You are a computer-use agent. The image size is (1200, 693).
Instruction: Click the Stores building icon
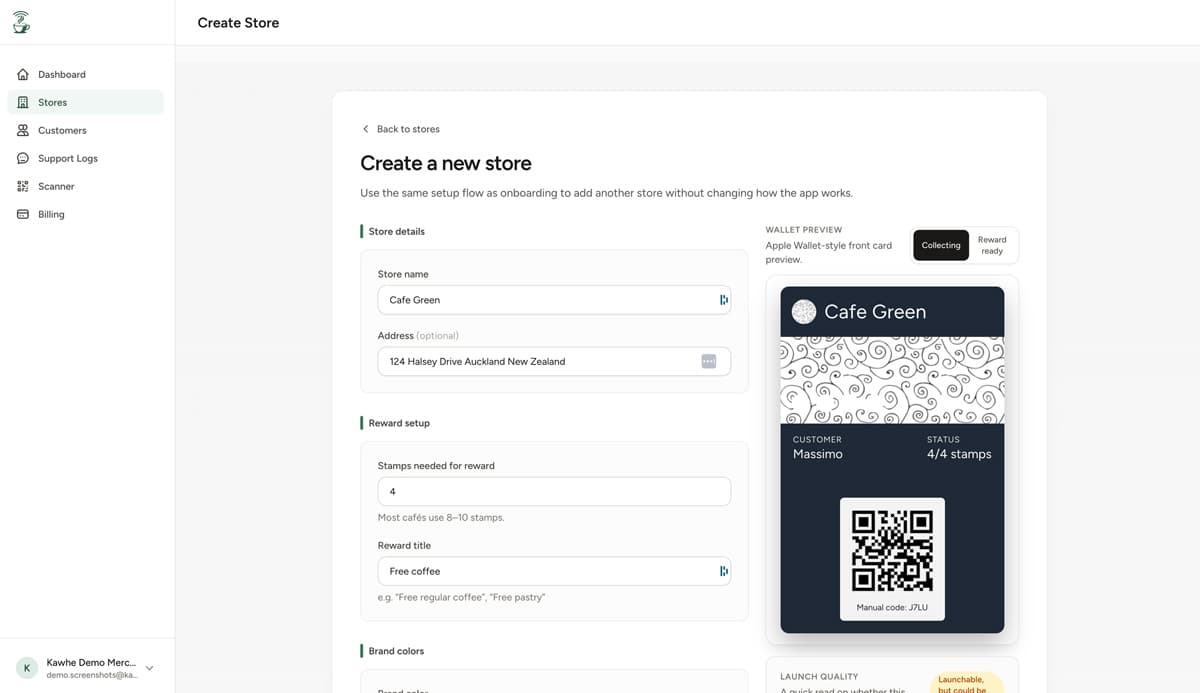point(23,102)
